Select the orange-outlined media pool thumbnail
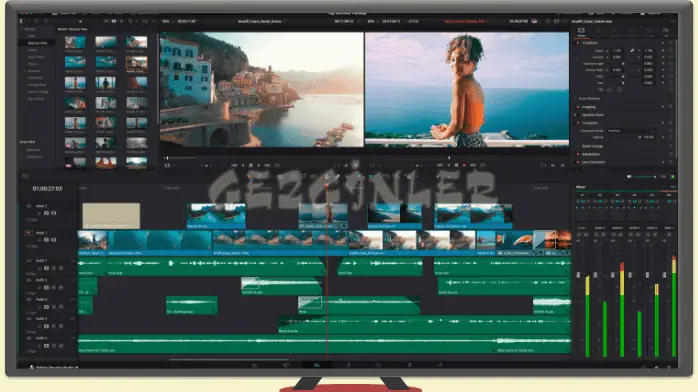Viewport: 698px width, 392px height. (136, 63)
